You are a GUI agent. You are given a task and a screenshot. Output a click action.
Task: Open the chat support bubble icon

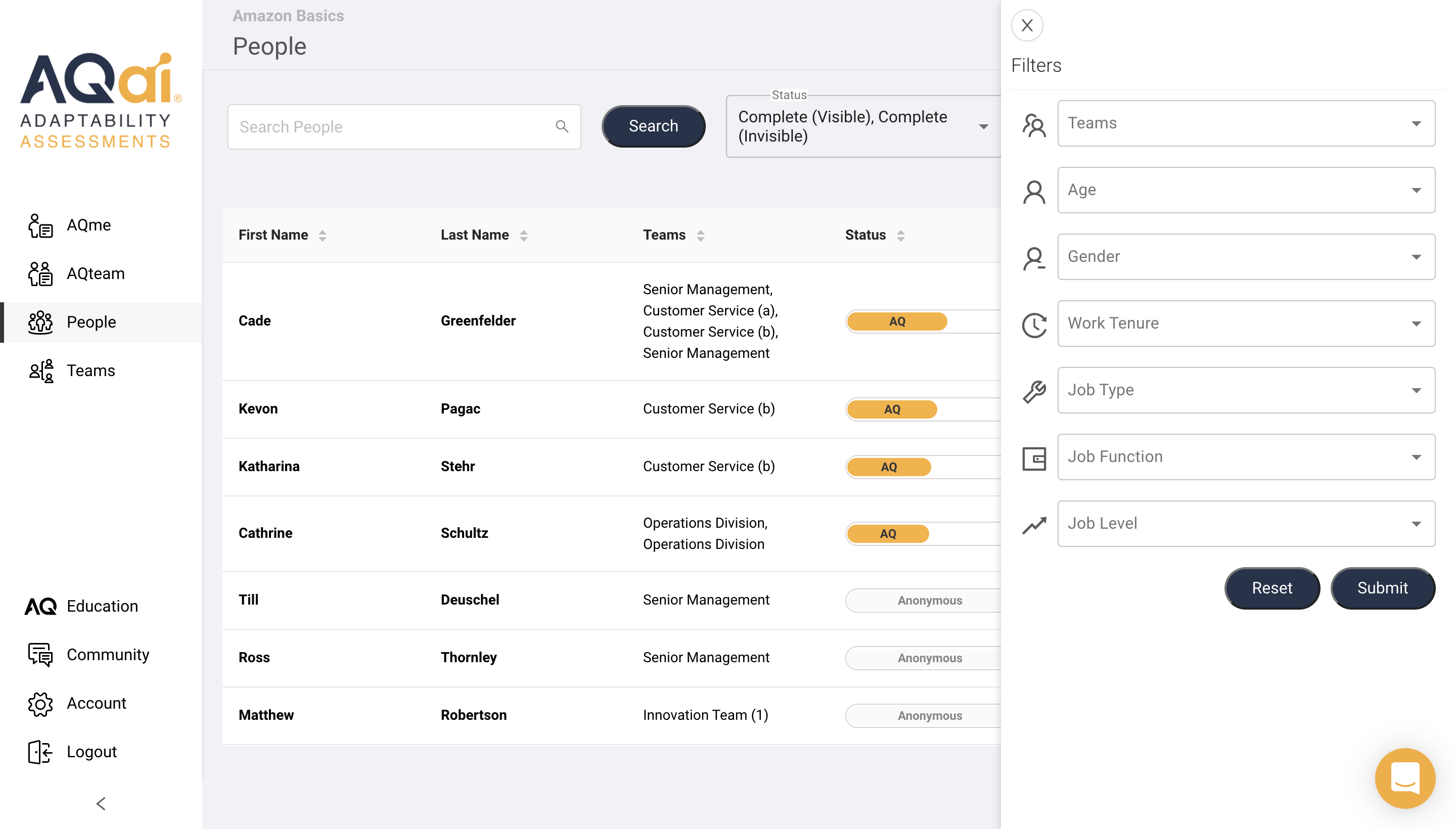click(1404, 778)
